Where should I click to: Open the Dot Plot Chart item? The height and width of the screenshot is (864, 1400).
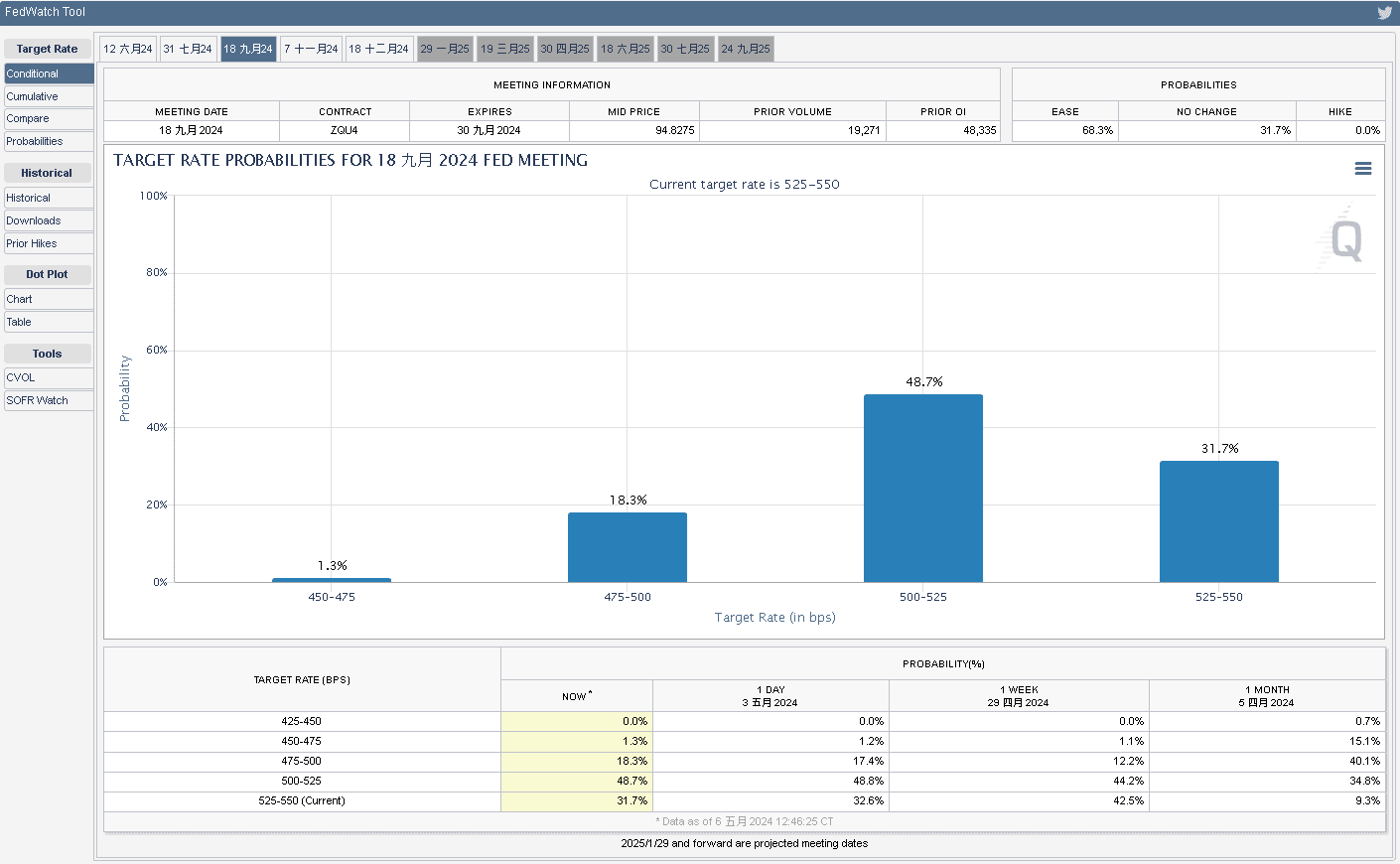pos(49,299)
